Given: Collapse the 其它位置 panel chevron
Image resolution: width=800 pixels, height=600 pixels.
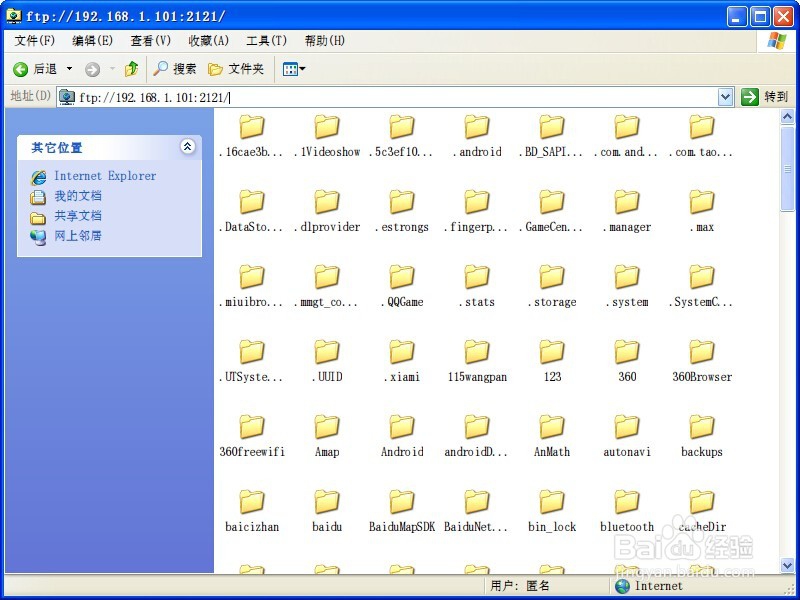Looking at the screenshot, I should [x=187, y=147].
